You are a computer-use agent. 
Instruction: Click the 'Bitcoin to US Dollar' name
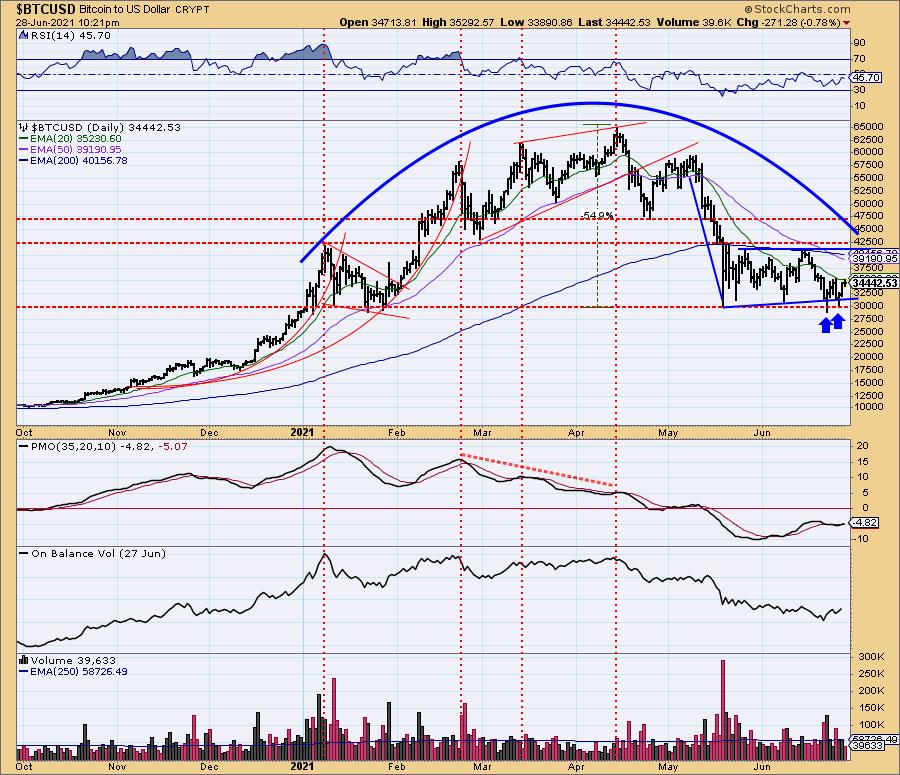pyautogui.click(x=125, y=10)
